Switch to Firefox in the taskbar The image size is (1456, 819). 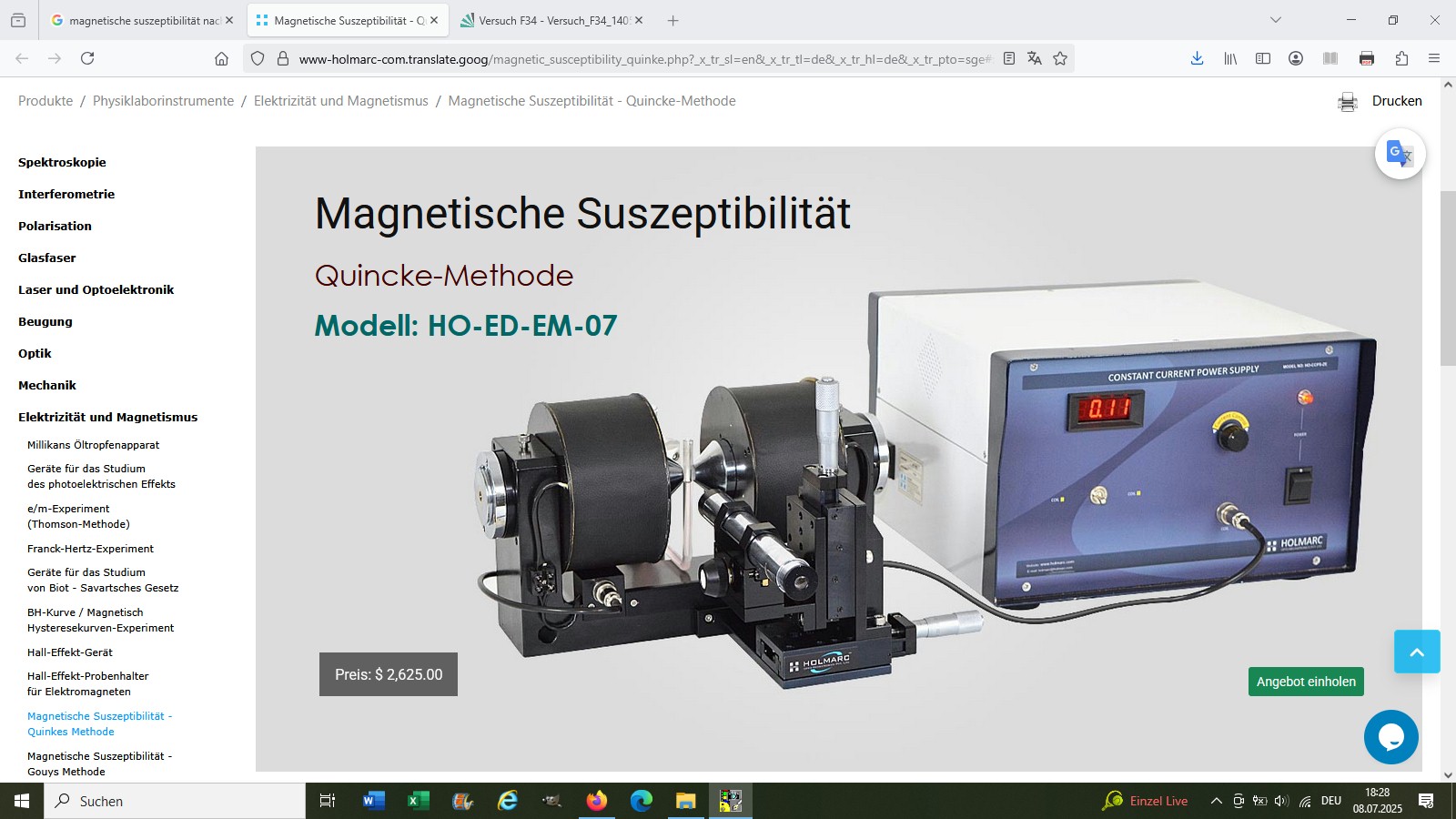tap(596, 801)
